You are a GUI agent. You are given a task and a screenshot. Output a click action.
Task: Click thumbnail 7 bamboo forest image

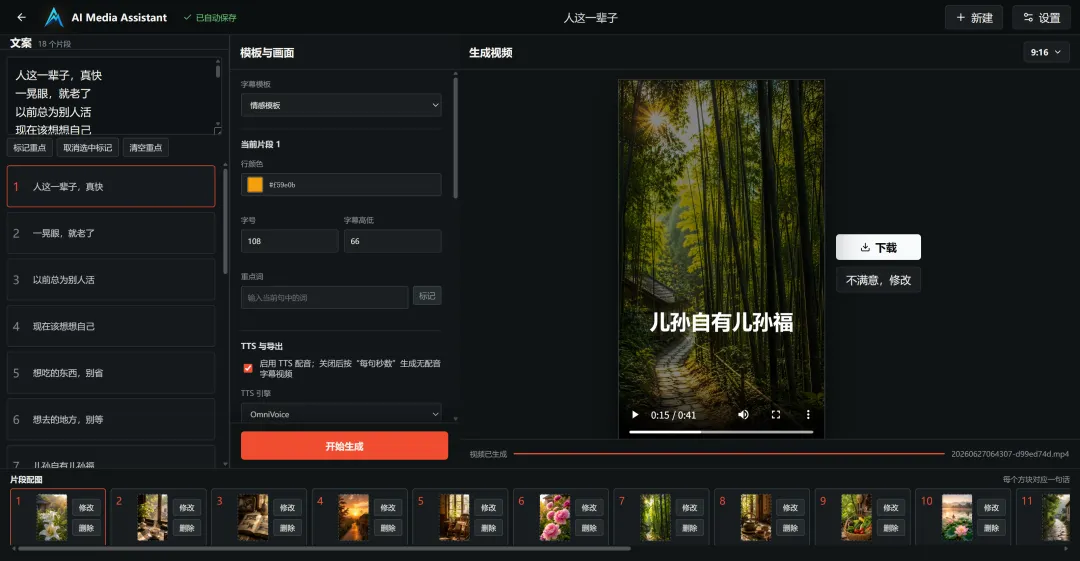[x=655, y=517]
